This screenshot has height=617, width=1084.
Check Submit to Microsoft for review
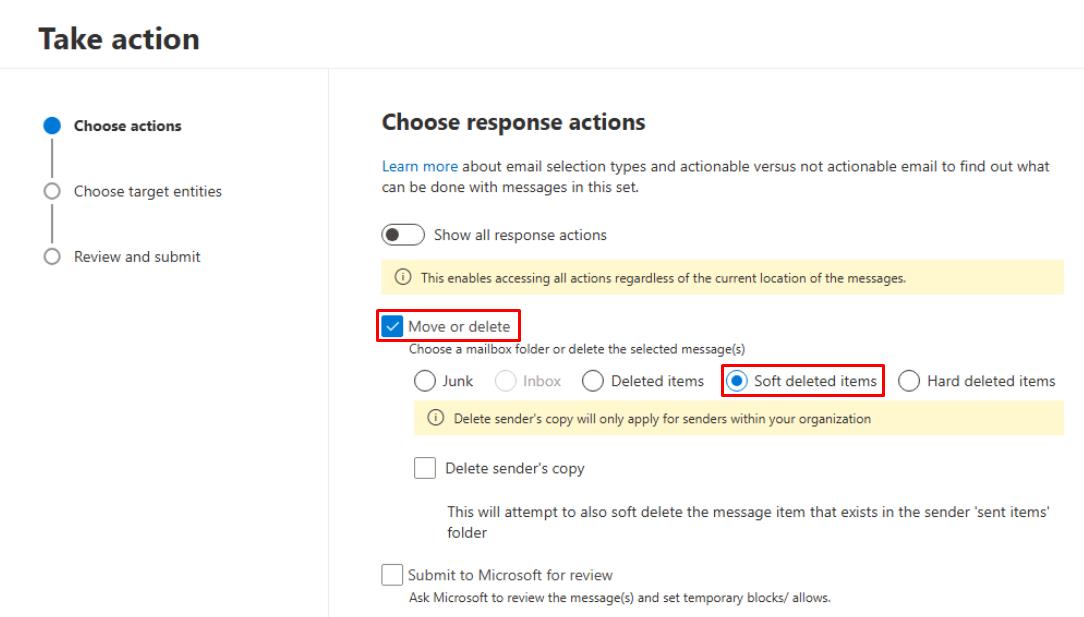click(392, 575)
